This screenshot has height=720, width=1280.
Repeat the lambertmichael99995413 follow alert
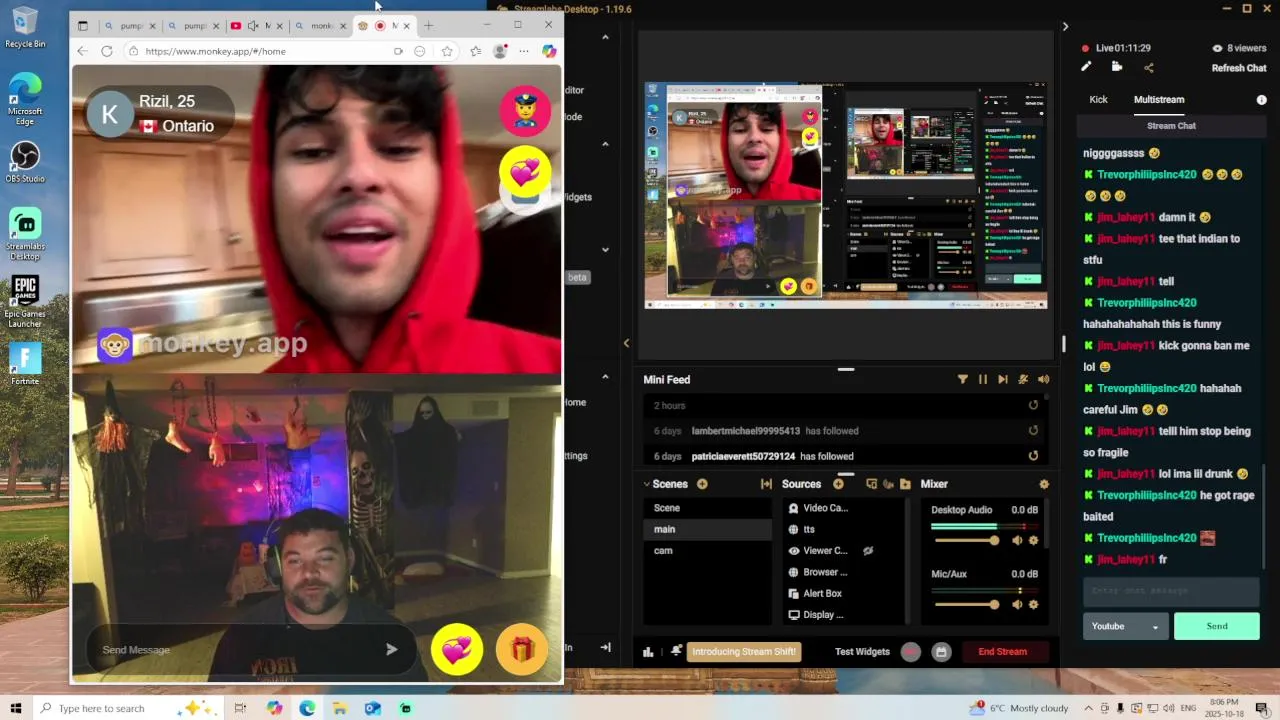coord(1033,431)
